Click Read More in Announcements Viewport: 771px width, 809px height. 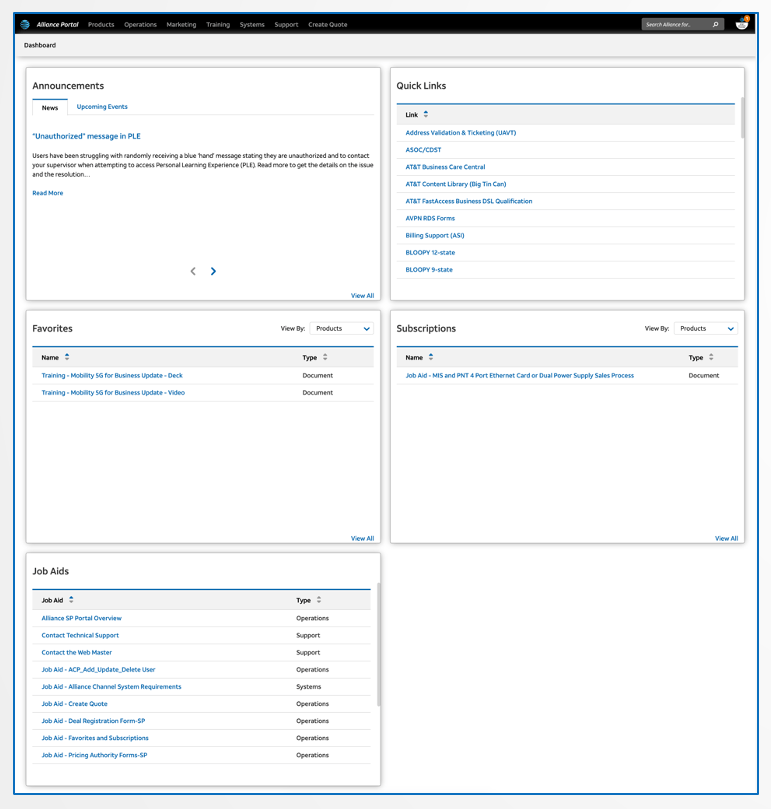click(48, 193)
